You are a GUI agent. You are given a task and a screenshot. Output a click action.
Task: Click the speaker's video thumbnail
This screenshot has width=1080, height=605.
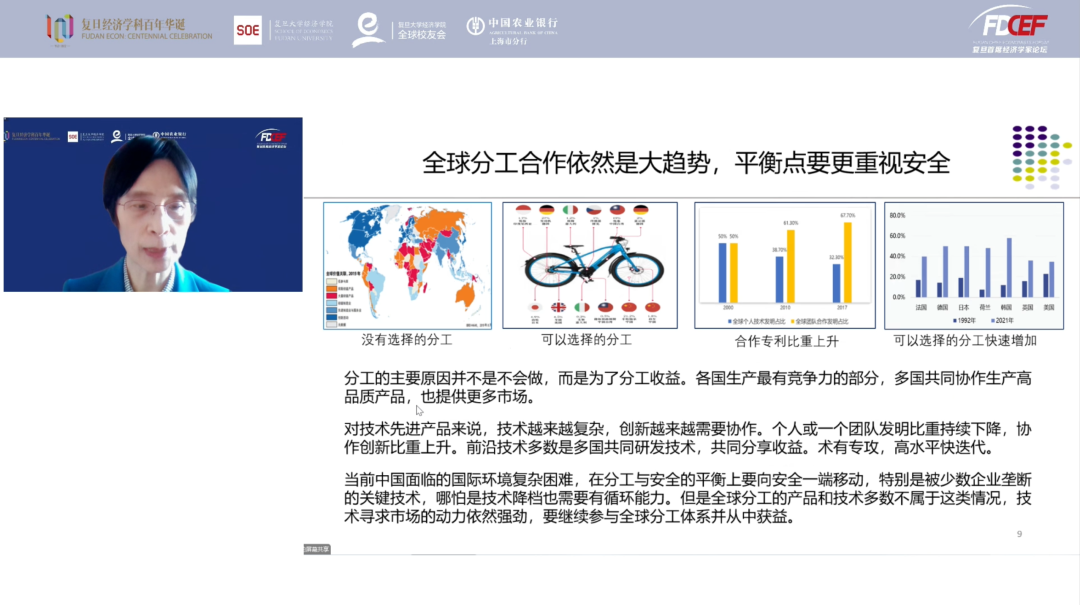155,205
